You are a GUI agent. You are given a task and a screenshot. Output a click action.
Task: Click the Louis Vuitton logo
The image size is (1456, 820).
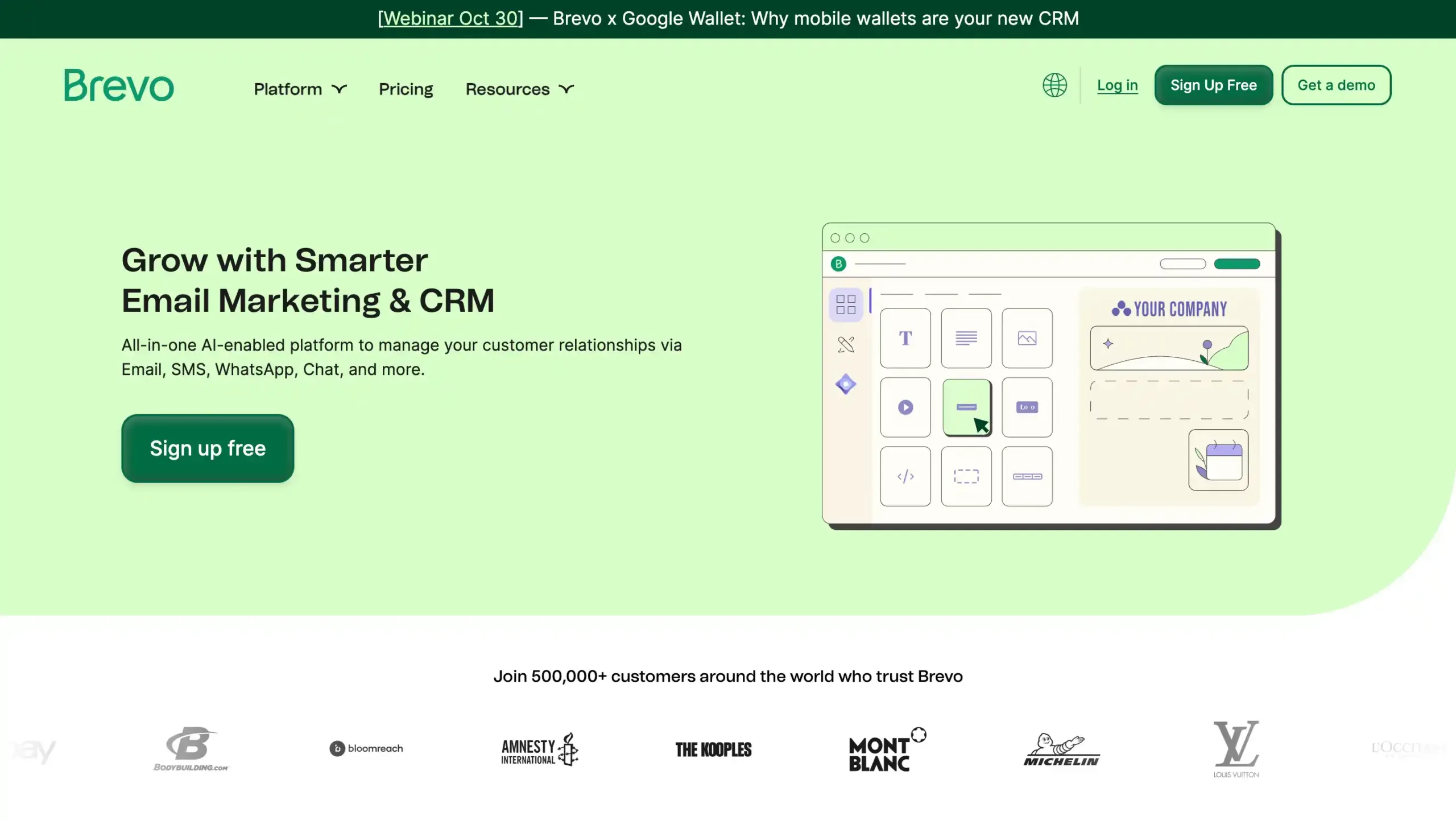(1236, 748)
